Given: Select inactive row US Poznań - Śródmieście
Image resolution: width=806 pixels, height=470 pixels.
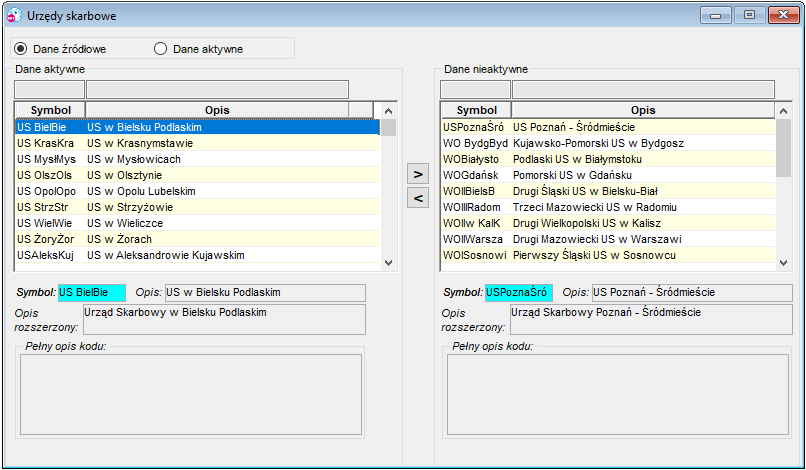Looking at the screenshot, I should 609,127.
